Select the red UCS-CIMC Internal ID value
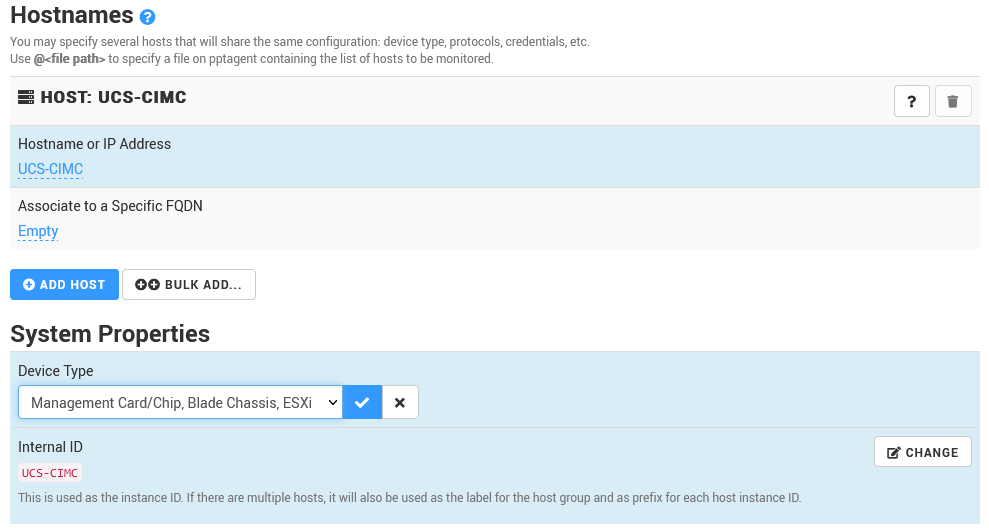Image resolution: width=989 pixels, height=528 pixels. tap(50, 473)
